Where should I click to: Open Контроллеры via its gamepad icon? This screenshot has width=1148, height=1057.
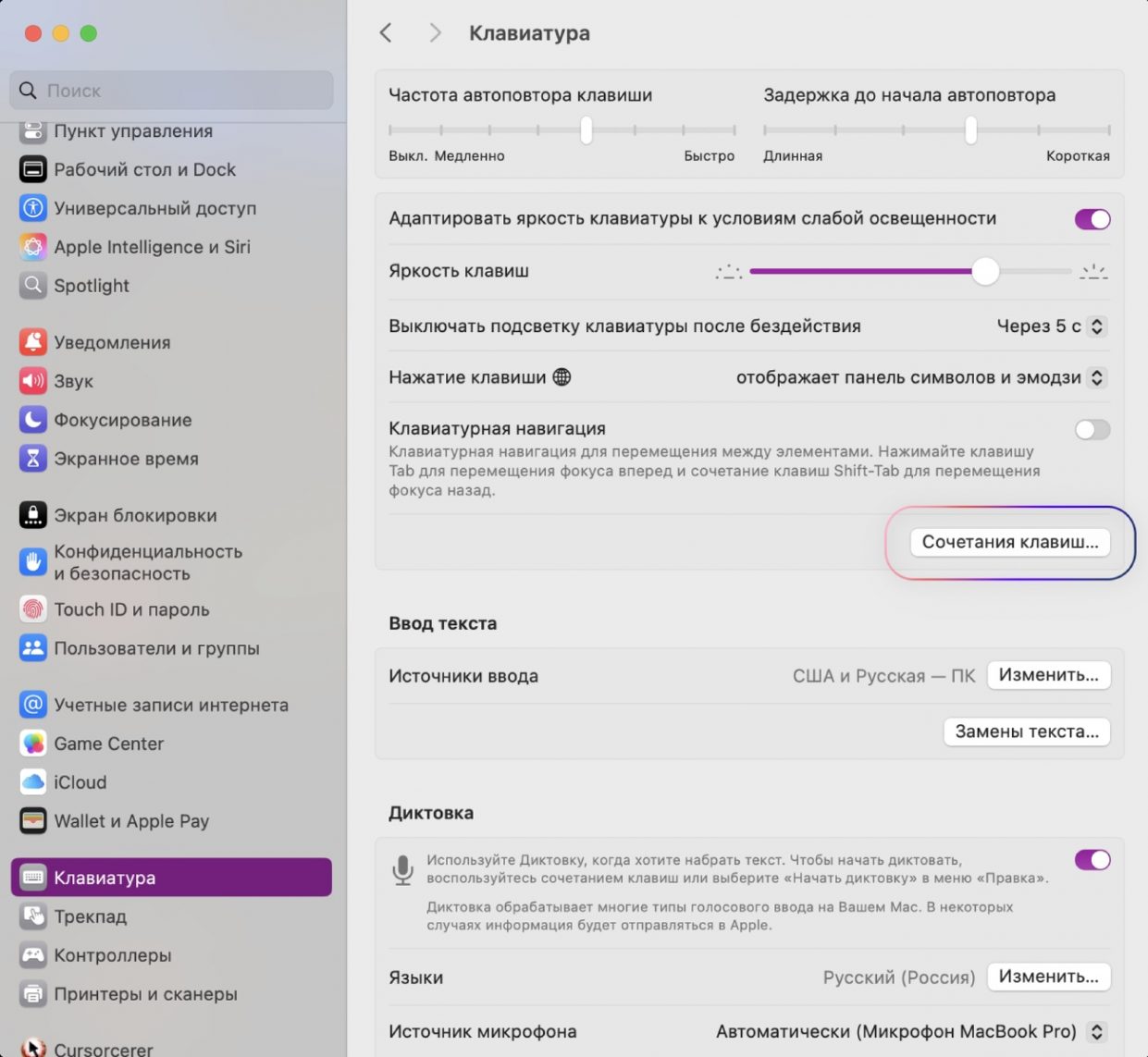[x=33, y=955]
